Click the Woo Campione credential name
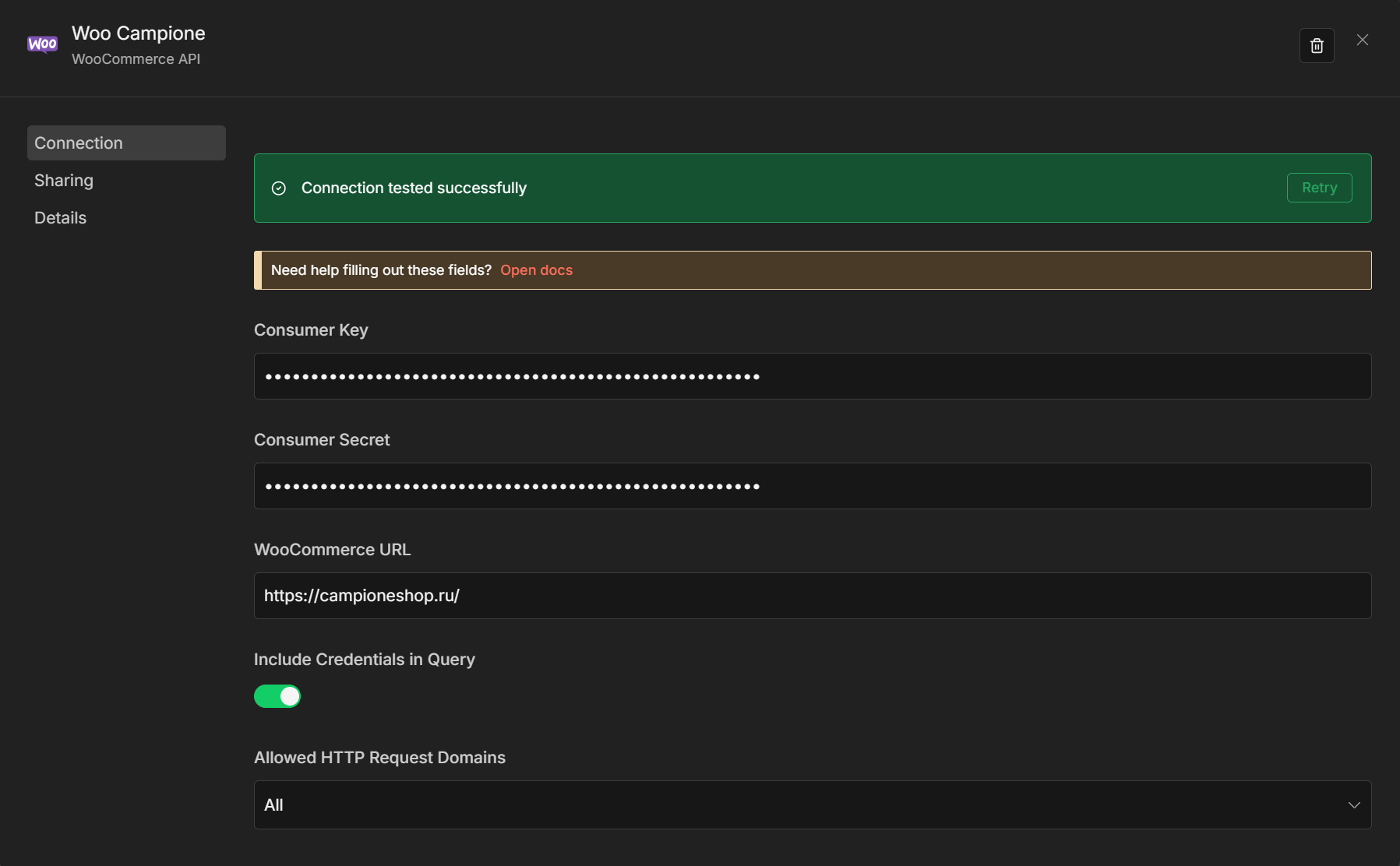 [139, 33]
